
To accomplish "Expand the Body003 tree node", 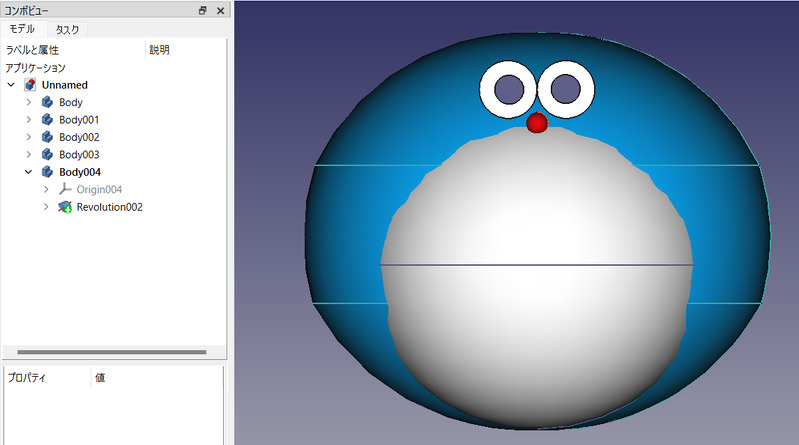I will [x=29, y=154].
